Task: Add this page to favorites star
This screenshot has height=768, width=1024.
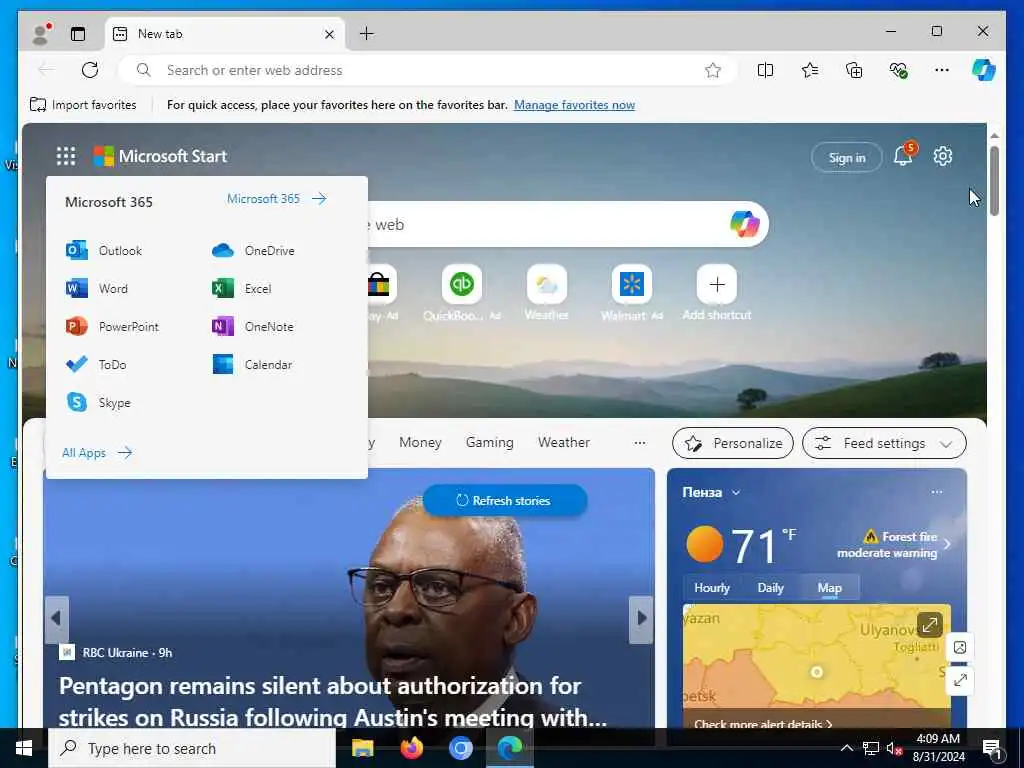Action: pyautogui.click(x=712, y=70)
